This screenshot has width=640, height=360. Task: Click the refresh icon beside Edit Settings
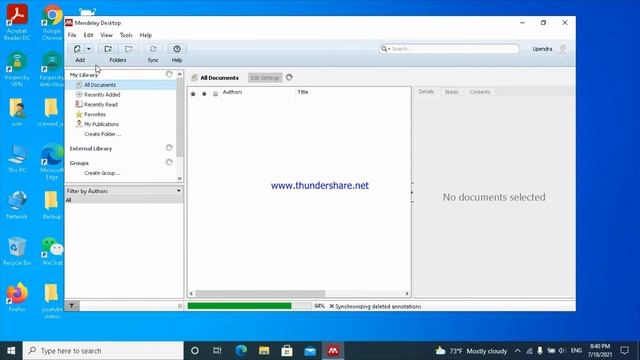coord(289,78)
